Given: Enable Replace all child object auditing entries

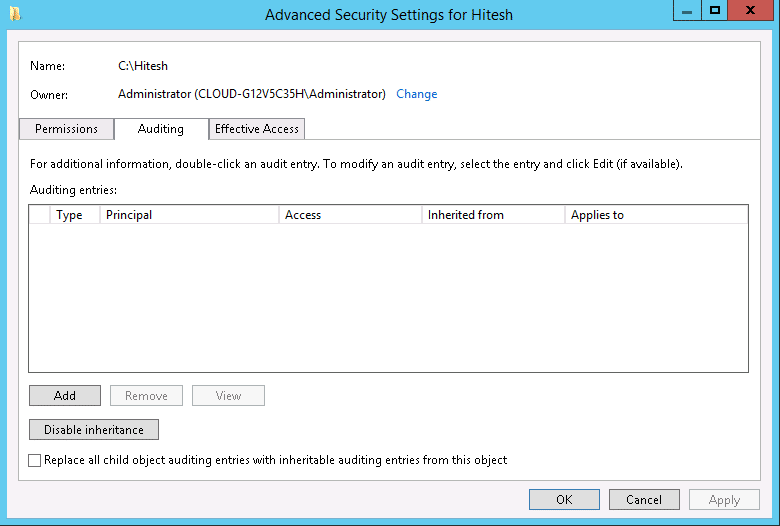Looking at the screenshot, I should pyautogui.click(x=35, y=460).
